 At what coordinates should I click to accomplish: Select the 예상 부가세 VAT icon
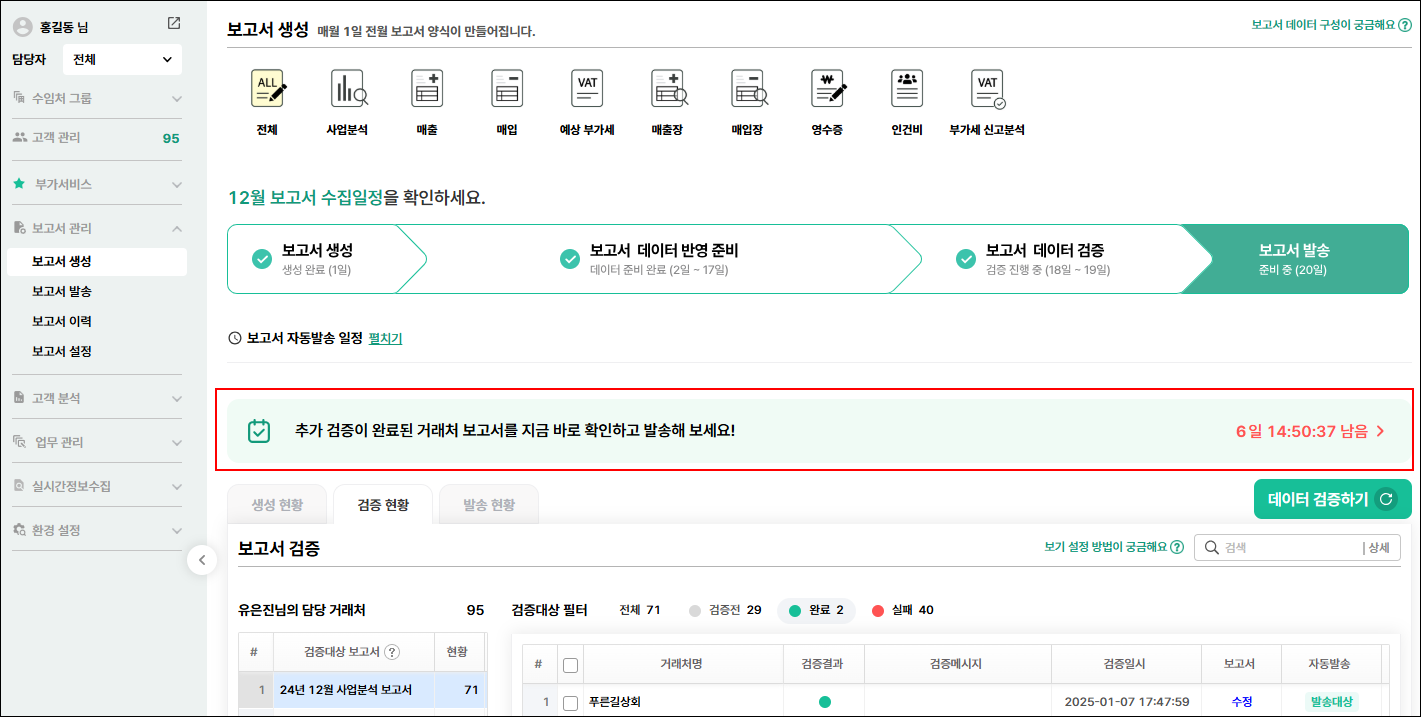click(587, 90)
